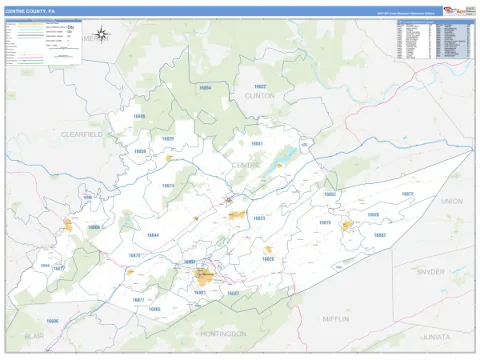Select the CENTRE county label

[246, 165]
